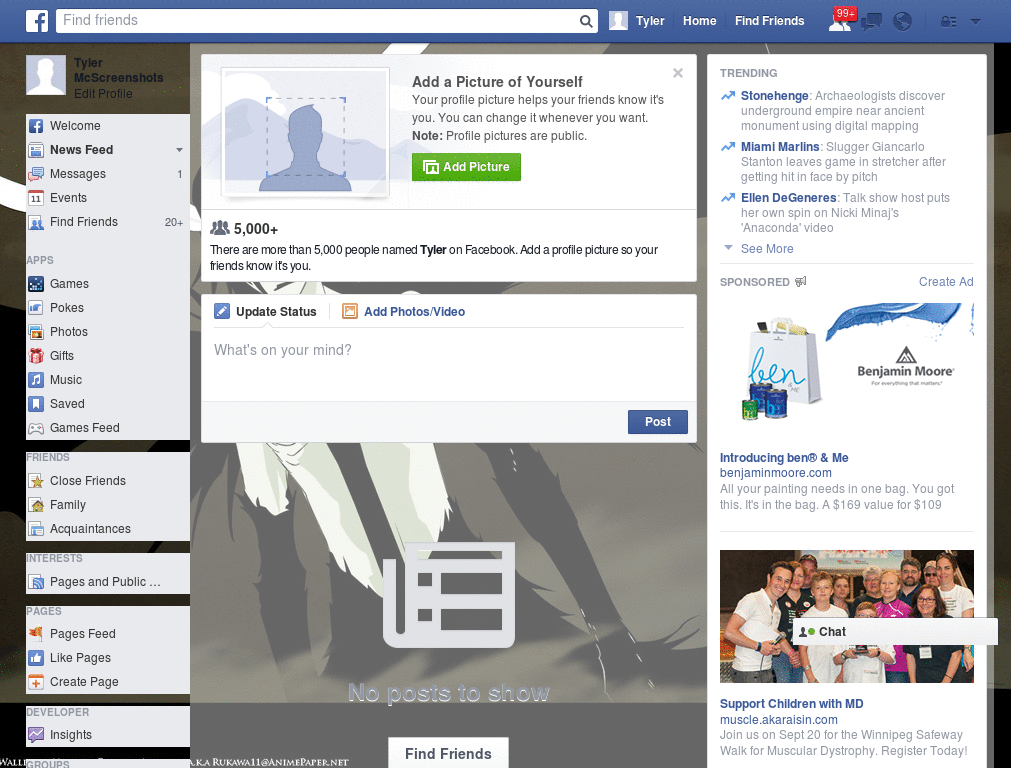Click the search magnifier icon
This screenshot has width=1024, height=768.
(x=586, y=21)
